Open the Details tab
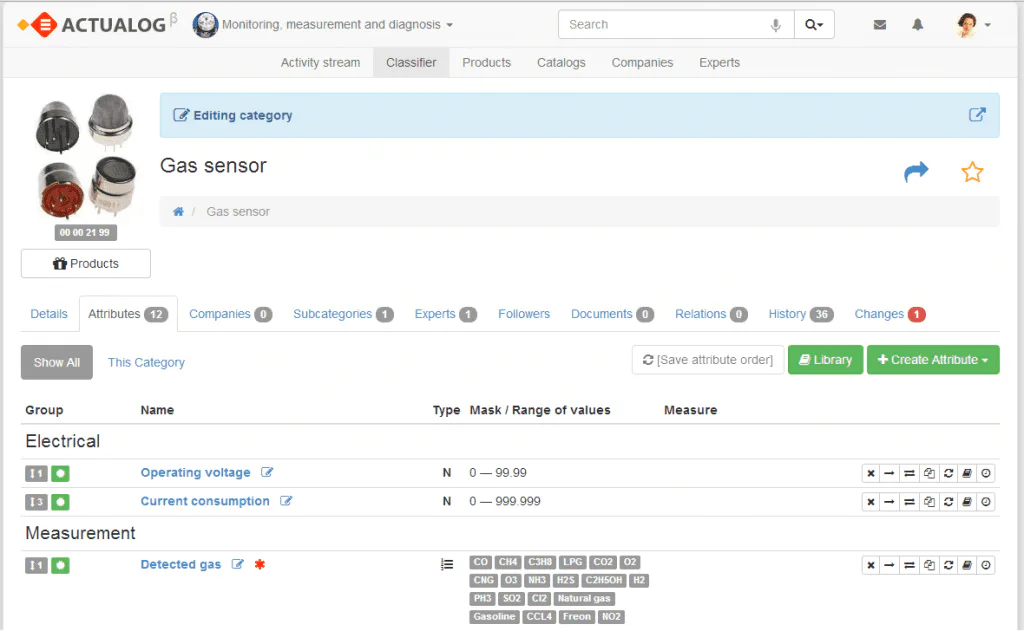 49,314
